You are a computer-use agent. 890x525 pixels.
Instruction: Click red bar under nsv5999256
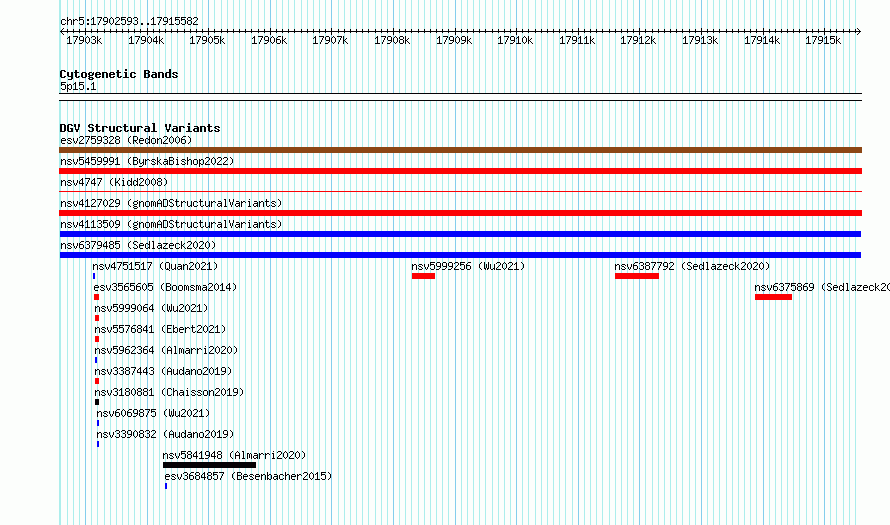tap(423, 276)
